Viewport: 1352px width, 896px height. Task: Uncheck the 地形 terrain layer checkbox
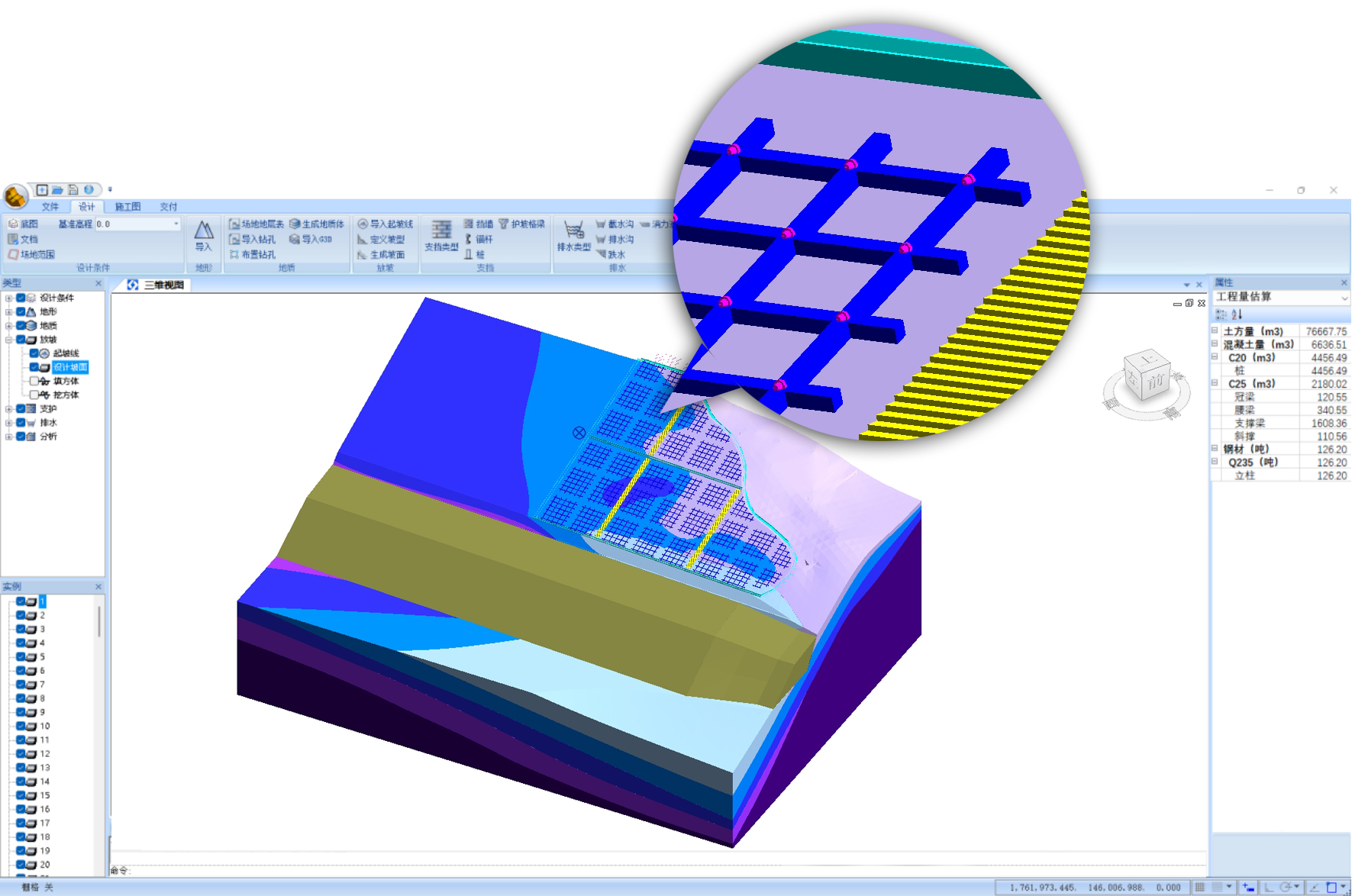point(21,312)
